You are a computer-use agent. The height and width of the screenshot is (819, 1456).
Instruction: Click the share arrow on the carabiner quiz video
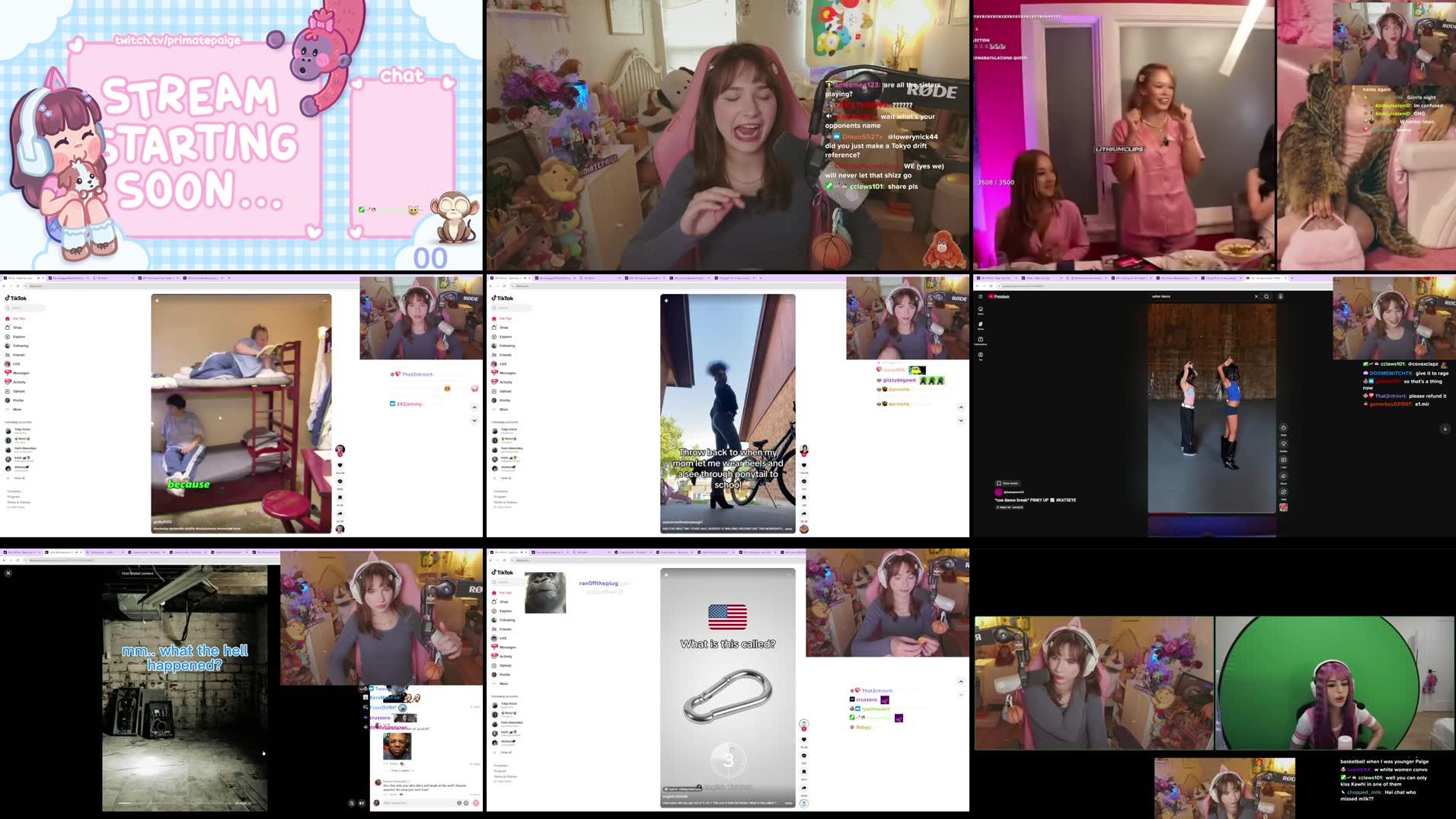pyautogui.click(x=803, y=788)
